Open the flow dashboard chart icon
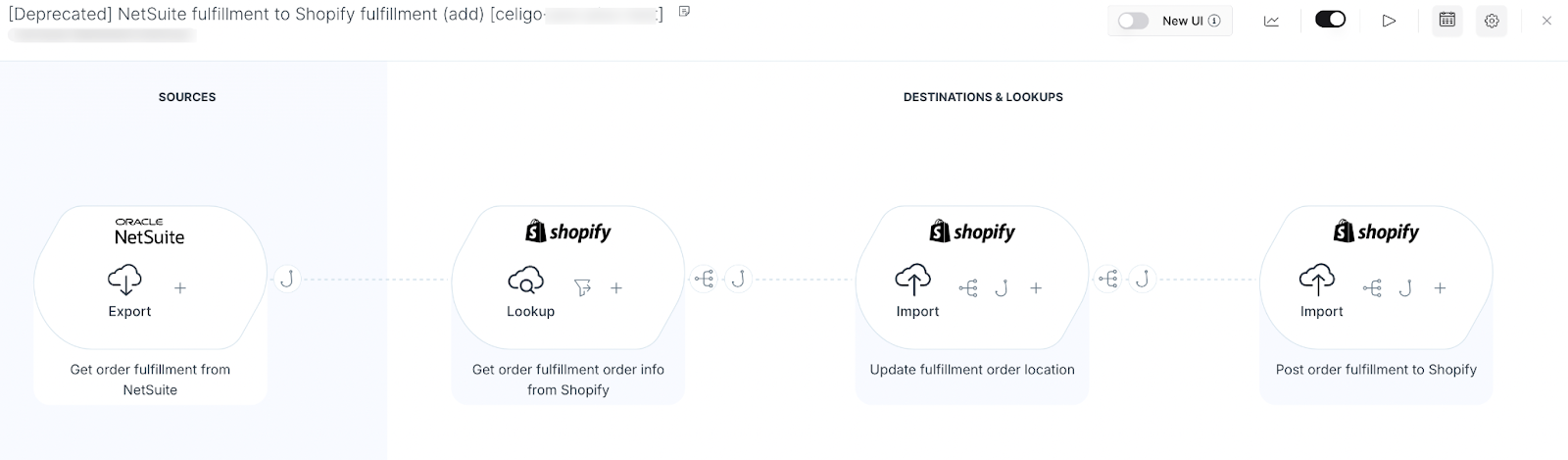Image resolution: width=1568 pixels, height=460 pixels. pyautogui.click(x=1271, y=21)
